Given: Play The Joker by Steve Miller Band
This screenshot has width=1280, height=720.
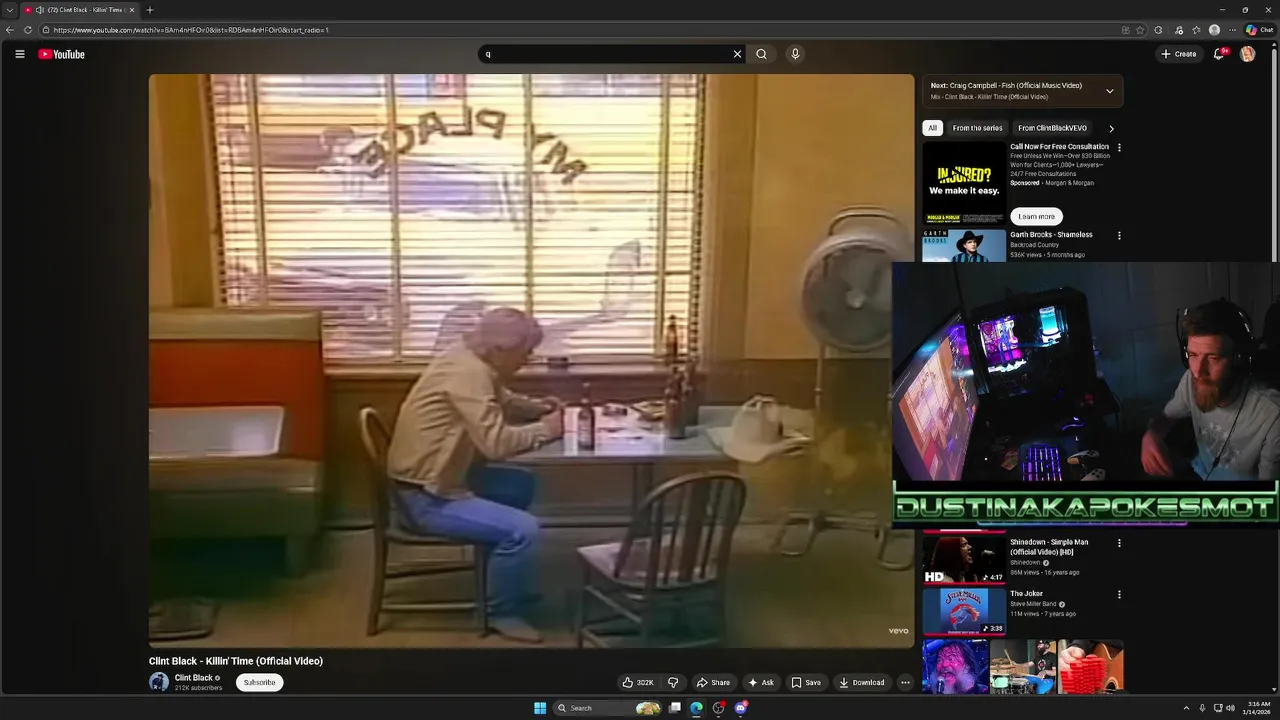Looking at the screenshot, I should pyautogui.click(x=1026, y=594).
